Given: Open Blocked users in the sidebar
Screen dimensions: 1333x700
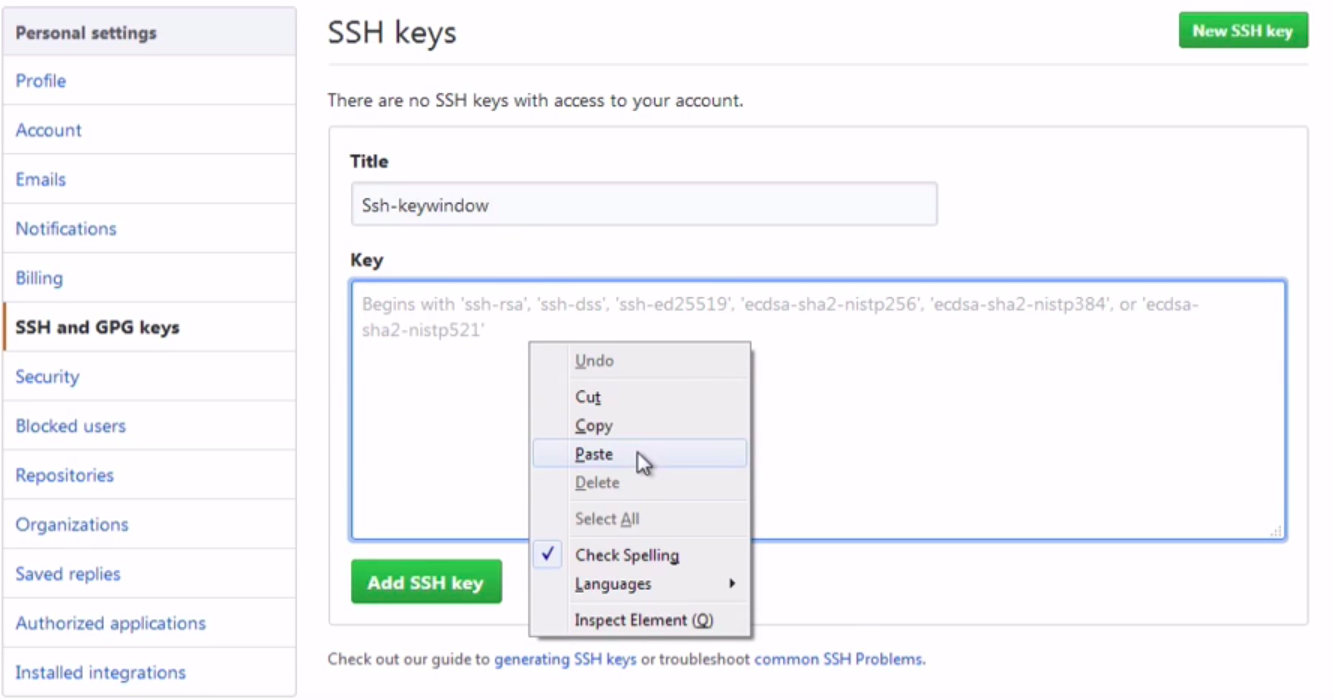Looking at the screenshot, I should [70, 426].
